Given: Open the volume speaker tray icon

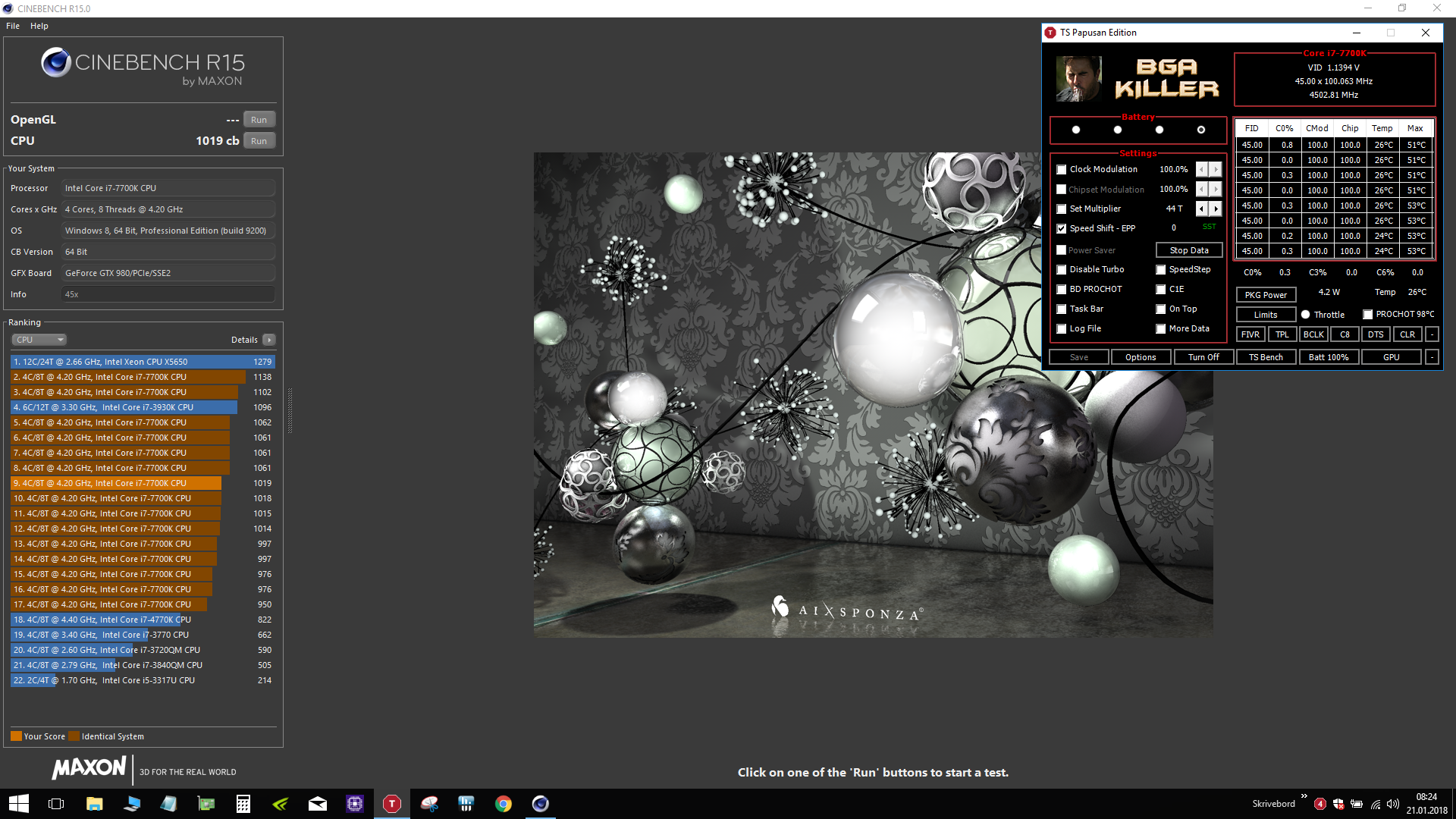Looking at the screenshot, I should [x=1393, y=804].
